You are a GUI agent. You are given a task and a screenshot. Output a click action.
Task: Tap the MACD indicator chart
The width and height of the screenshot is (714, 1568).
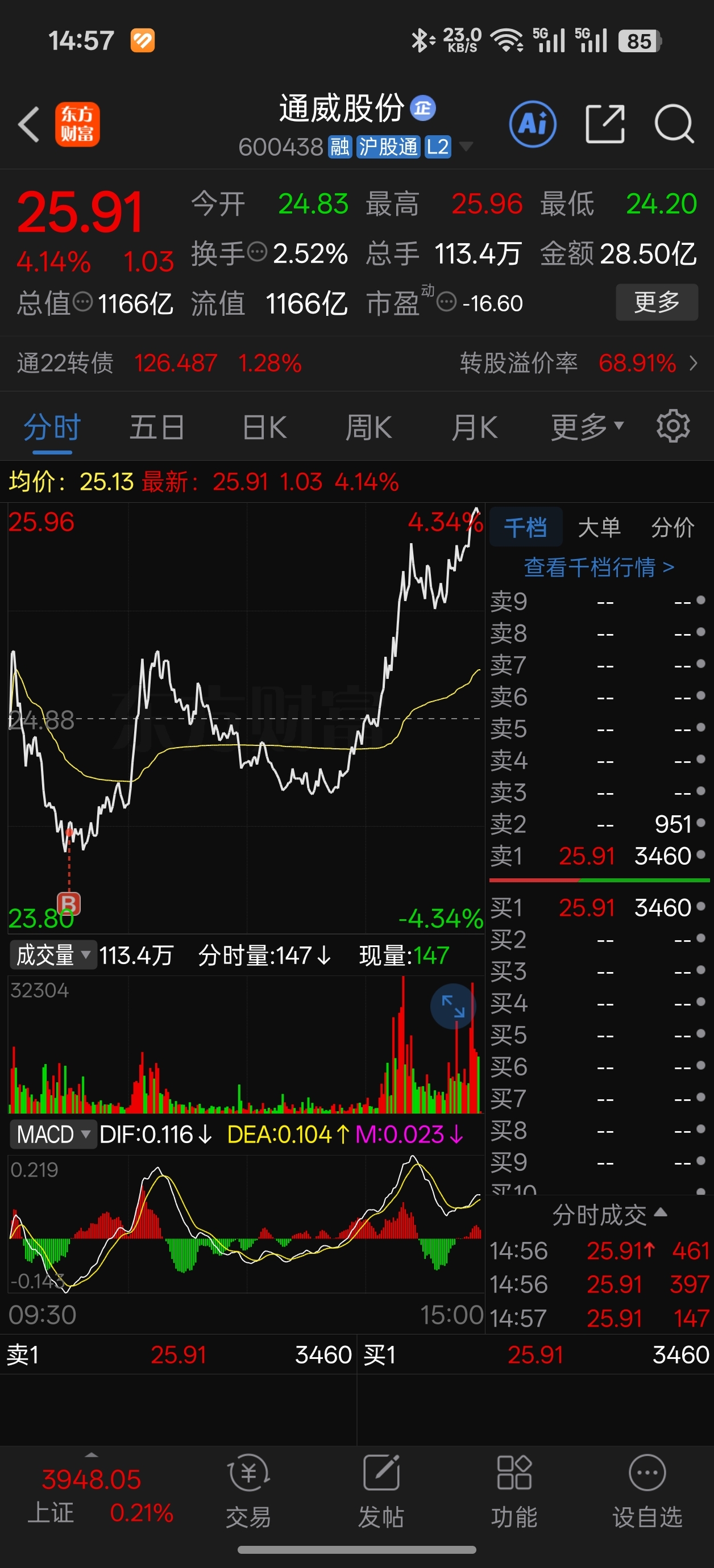pos(246,1224)
